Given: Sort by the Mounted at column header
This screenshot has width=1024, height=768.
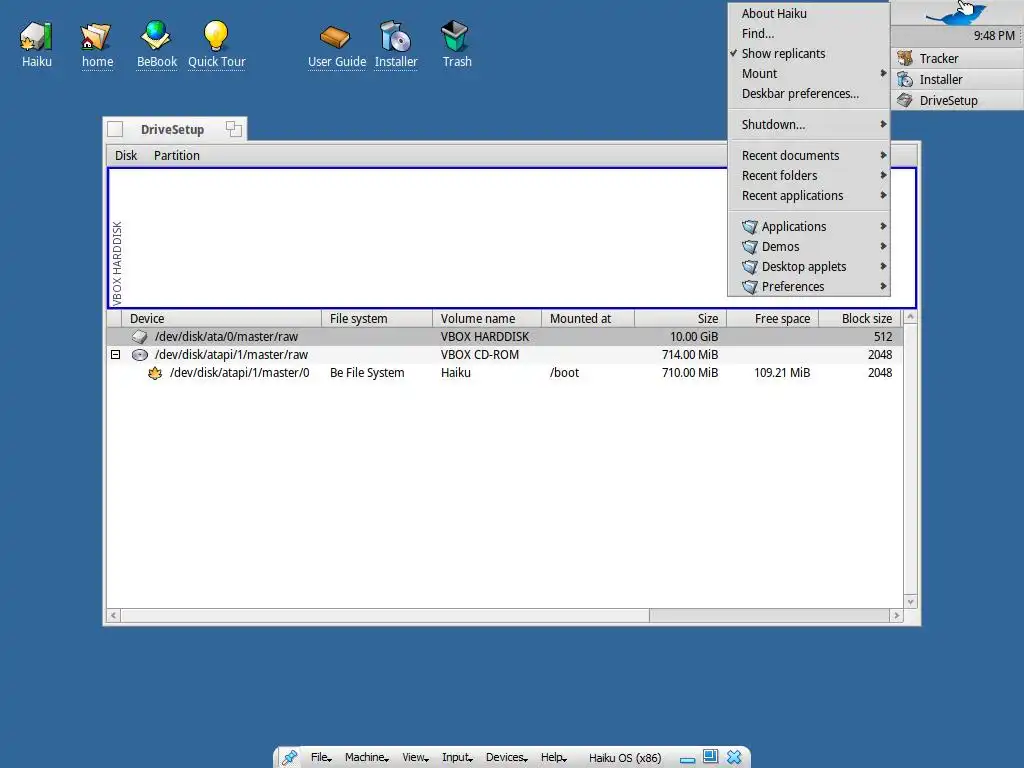Looking at the screenshot, I should (588, 319).
